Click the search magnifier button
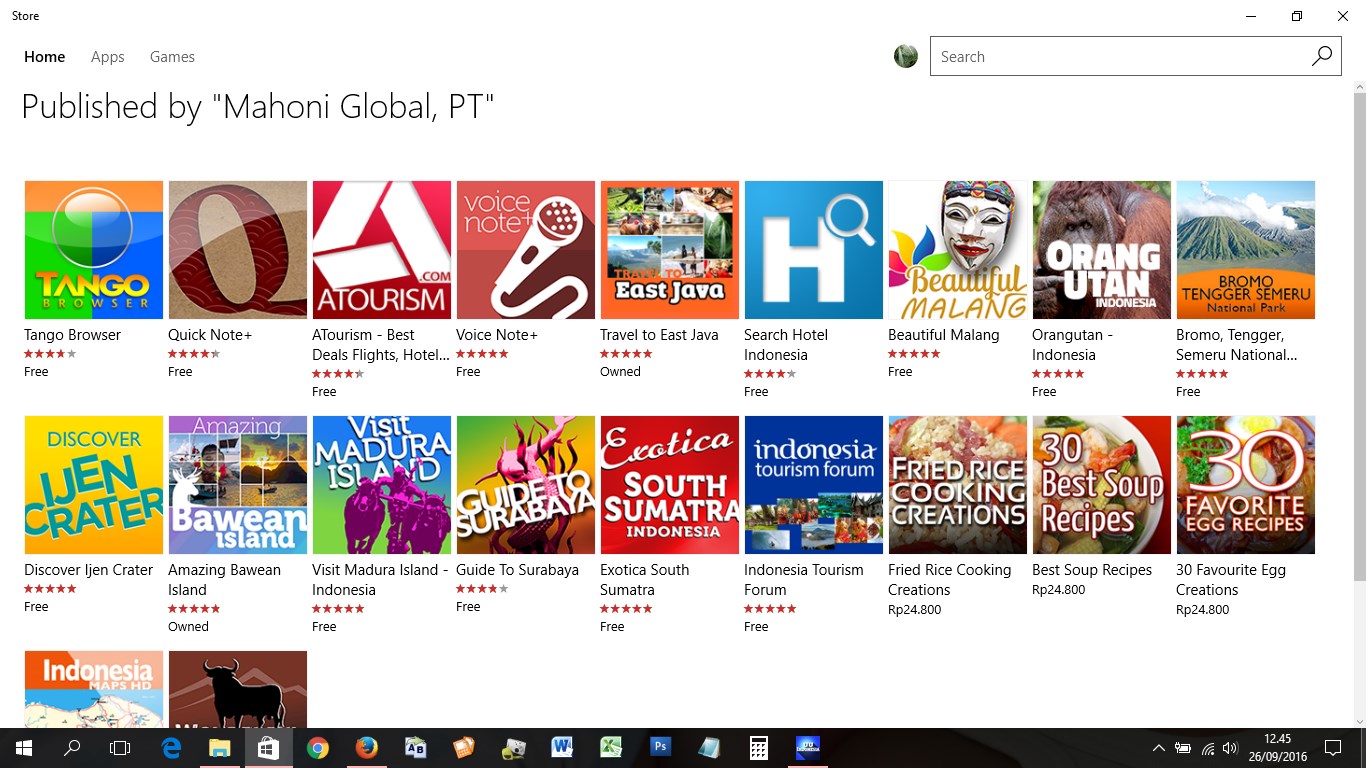The height and width of the screenshot is (768, 1366). (1322, 56)
